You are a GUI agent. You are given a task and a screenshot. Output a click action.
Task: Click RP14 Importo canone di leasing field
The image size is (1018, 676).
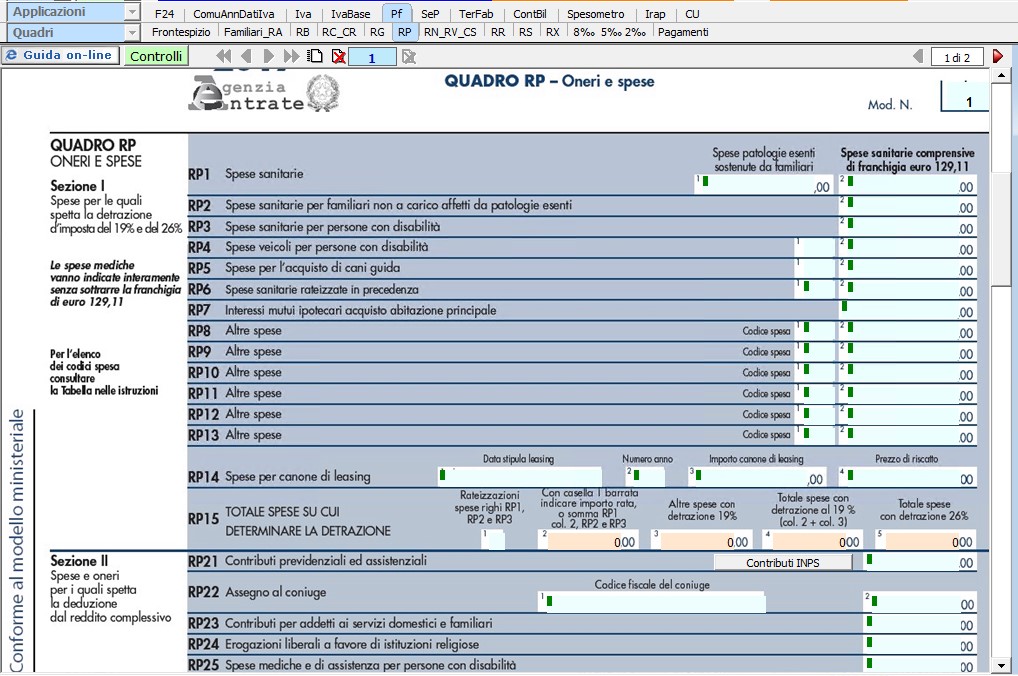pyautogui.click(x=757, y=477)
